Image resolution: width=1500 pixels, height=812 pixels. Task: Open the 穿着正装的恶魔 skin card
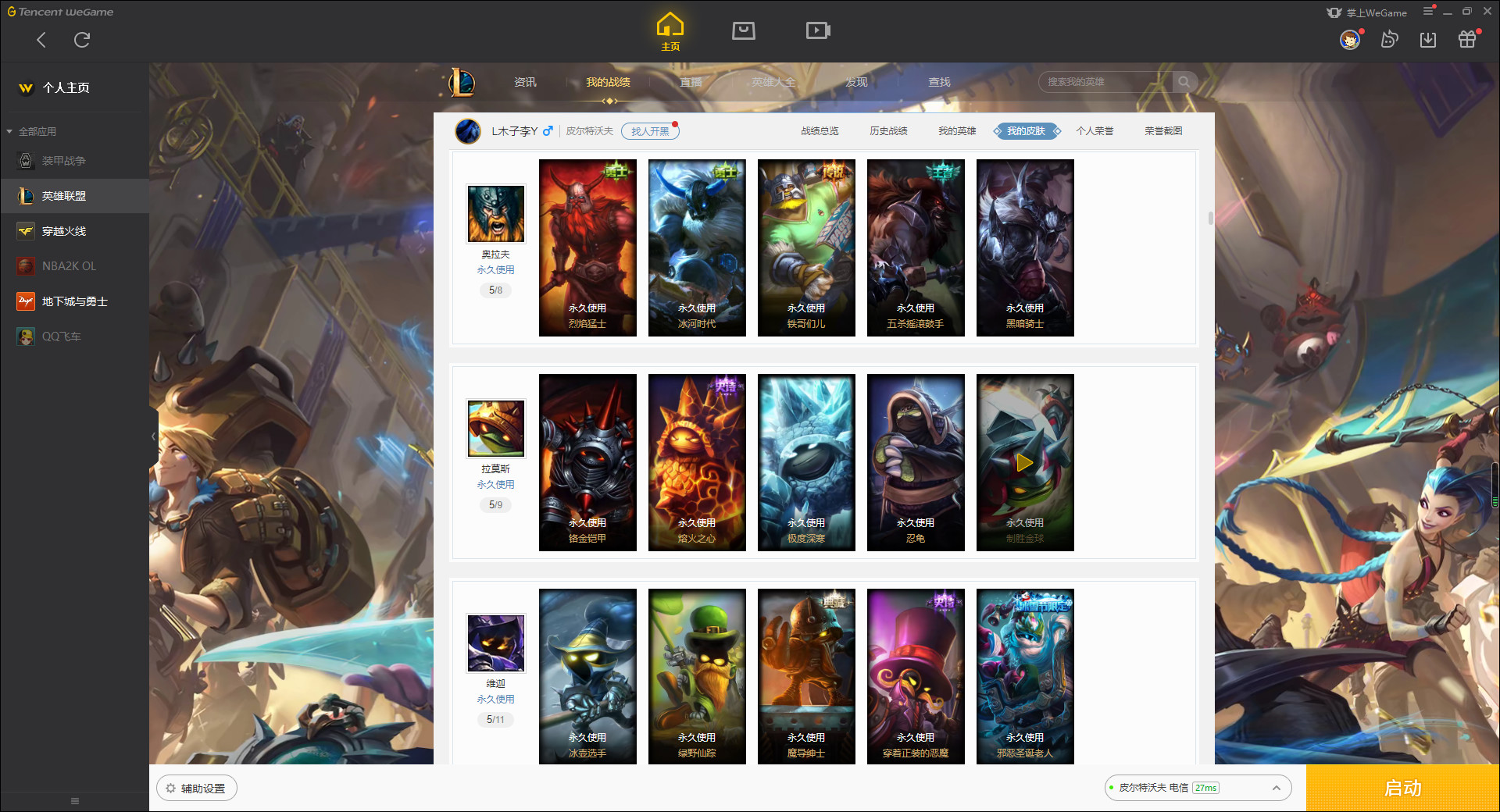click(x=916, y=676)
